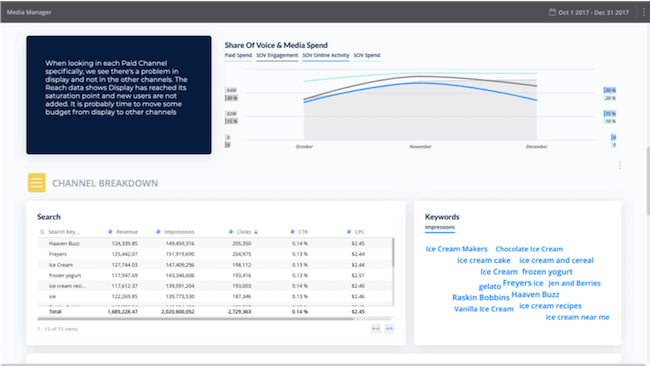Select the Impressions tab in Keywords
The width and height of the screenshot is (650, 366).
pyautogui.click(x=440, y=227)
